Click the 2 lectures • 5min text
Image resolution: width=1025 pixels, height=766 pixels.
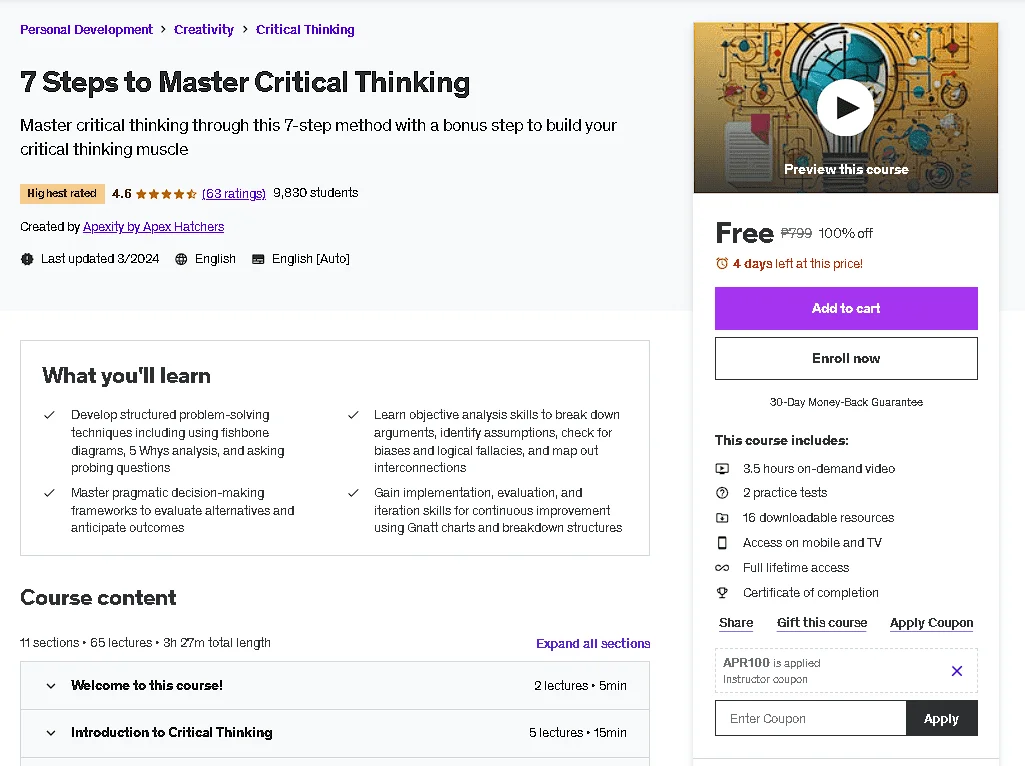pyautogui.click(x=580, y=686)
